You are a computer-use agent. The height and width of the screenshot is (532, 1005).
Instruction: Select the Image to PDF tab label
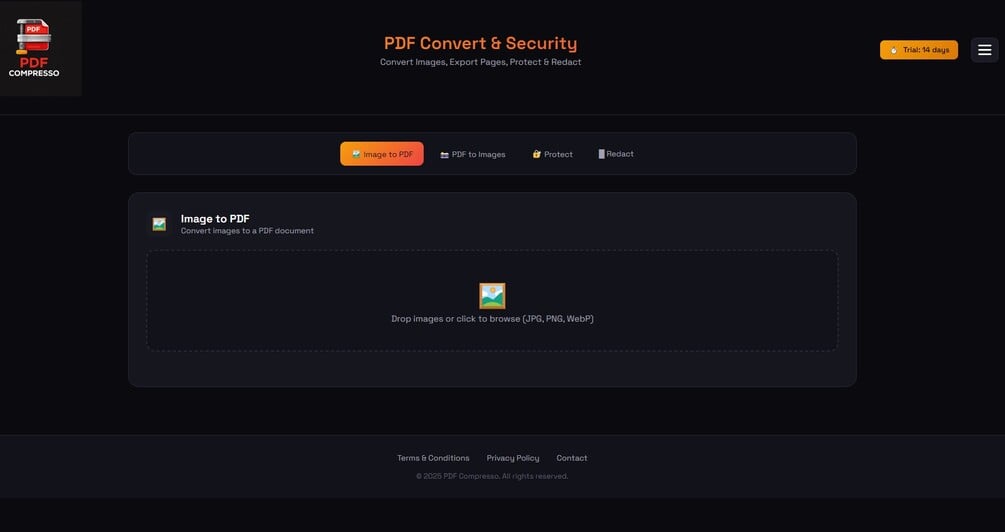[x=388, y=155]
